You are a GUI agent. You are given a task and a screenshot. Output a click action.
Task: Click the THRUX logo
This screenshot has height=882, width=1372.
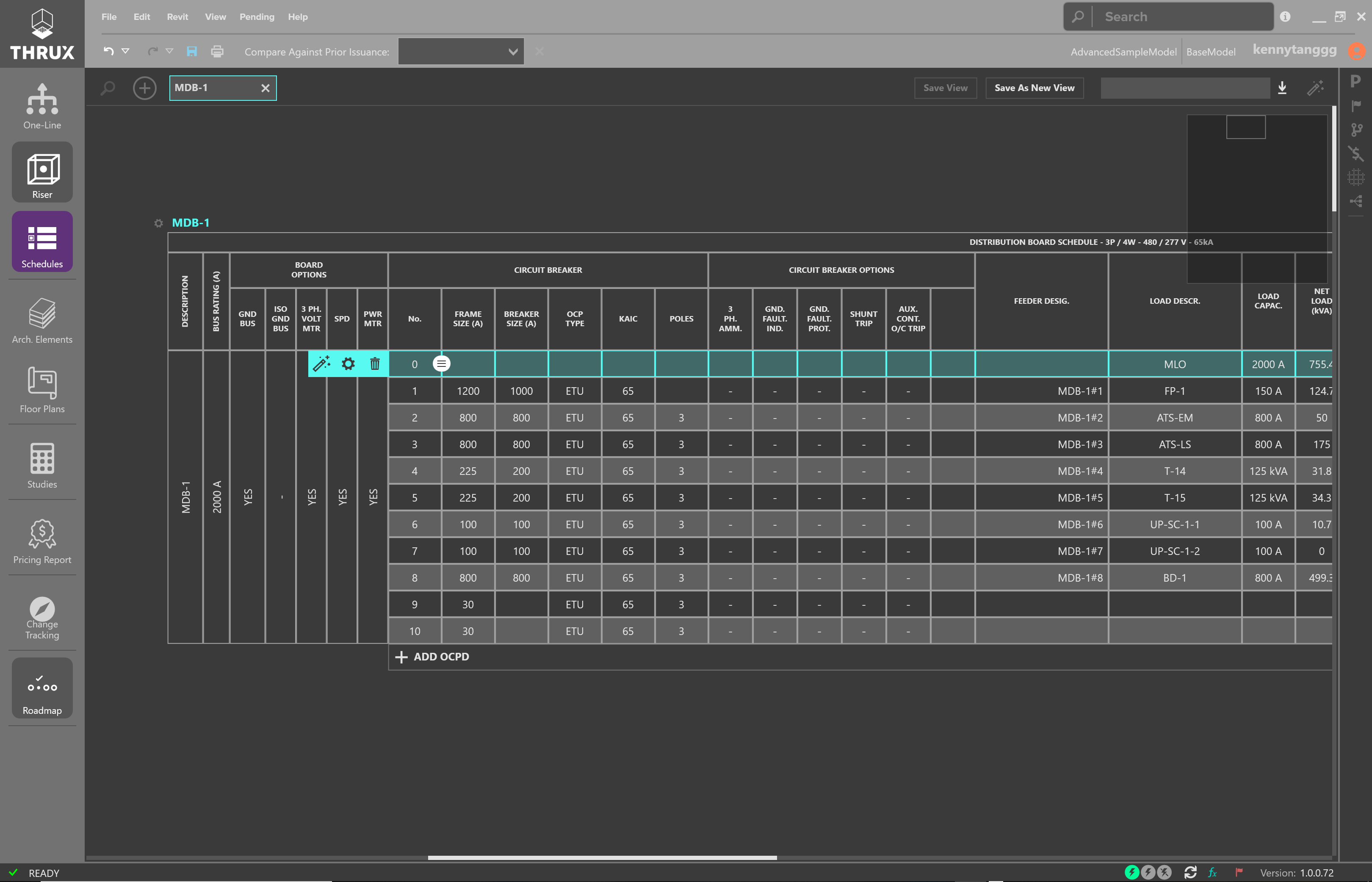(42, 34)
